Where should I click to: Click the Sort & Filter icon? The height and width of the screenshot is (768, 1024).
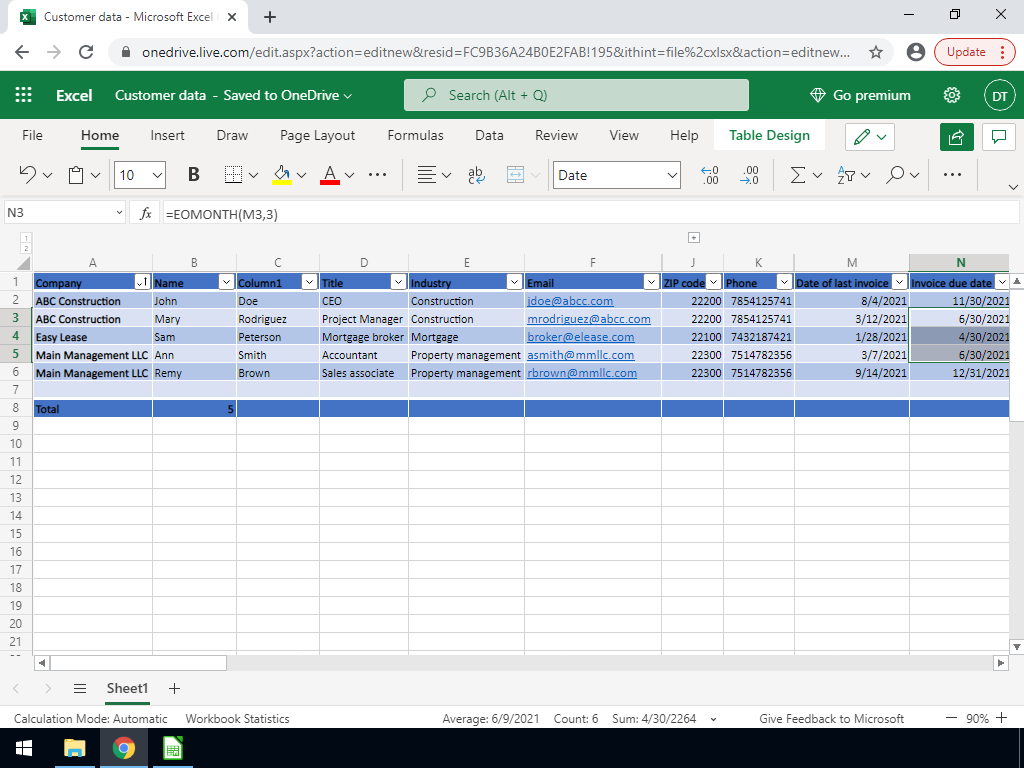click(x=846, y=174)
